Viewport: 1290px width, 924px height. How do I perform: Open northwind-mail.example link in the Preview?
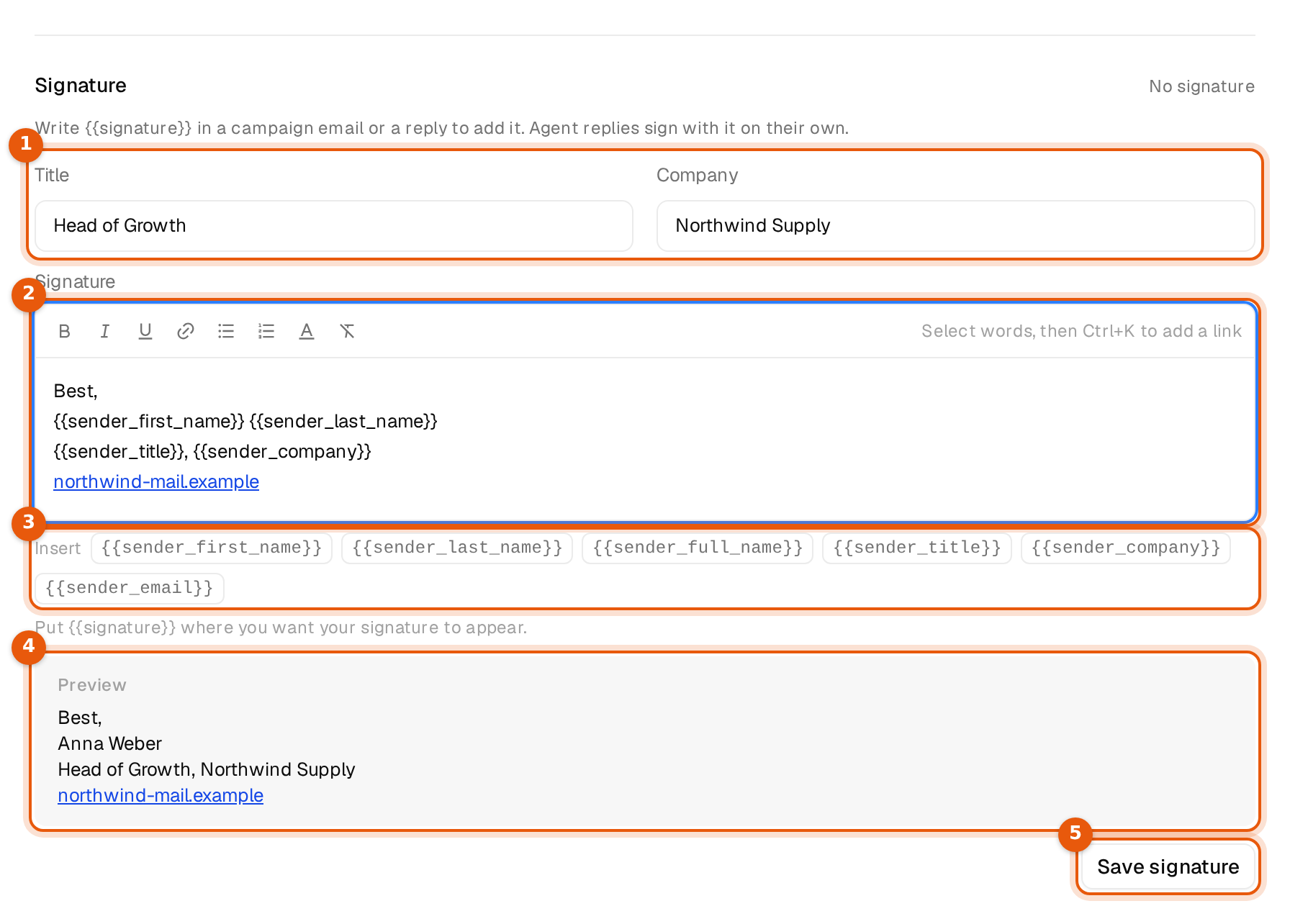click(x=161, y=795)
